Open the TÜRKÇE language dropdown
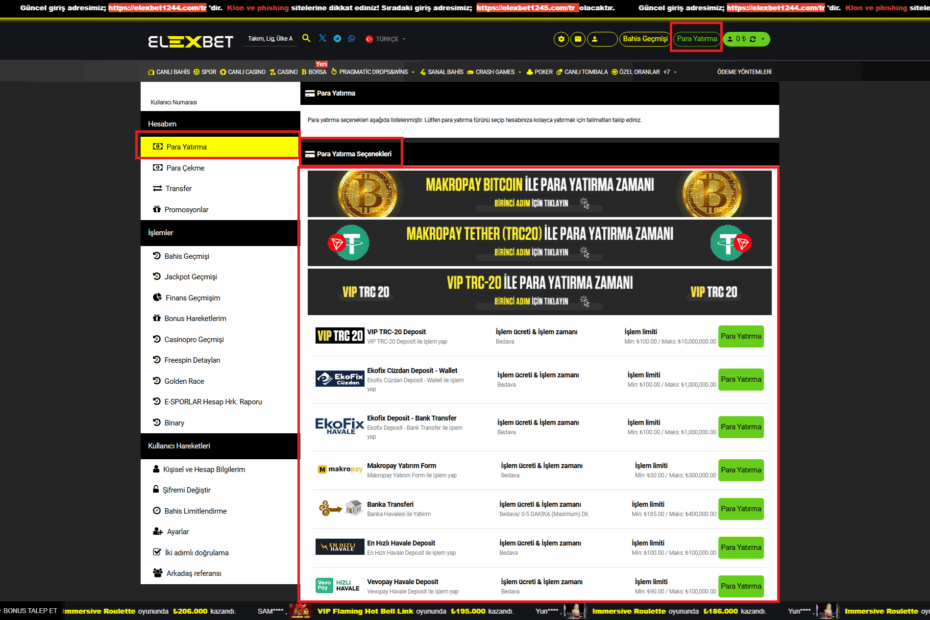Screen dimensions: 930x620 [389, 39]
